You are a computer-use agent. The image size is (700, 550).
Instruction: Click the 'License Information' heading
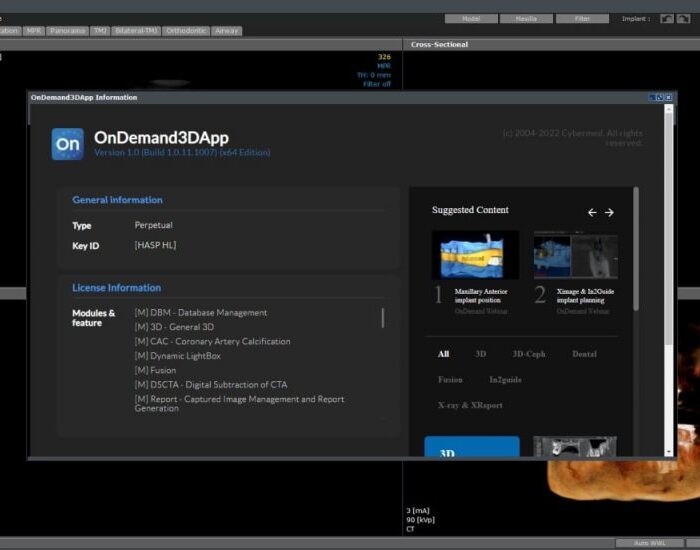click(117, 288)
